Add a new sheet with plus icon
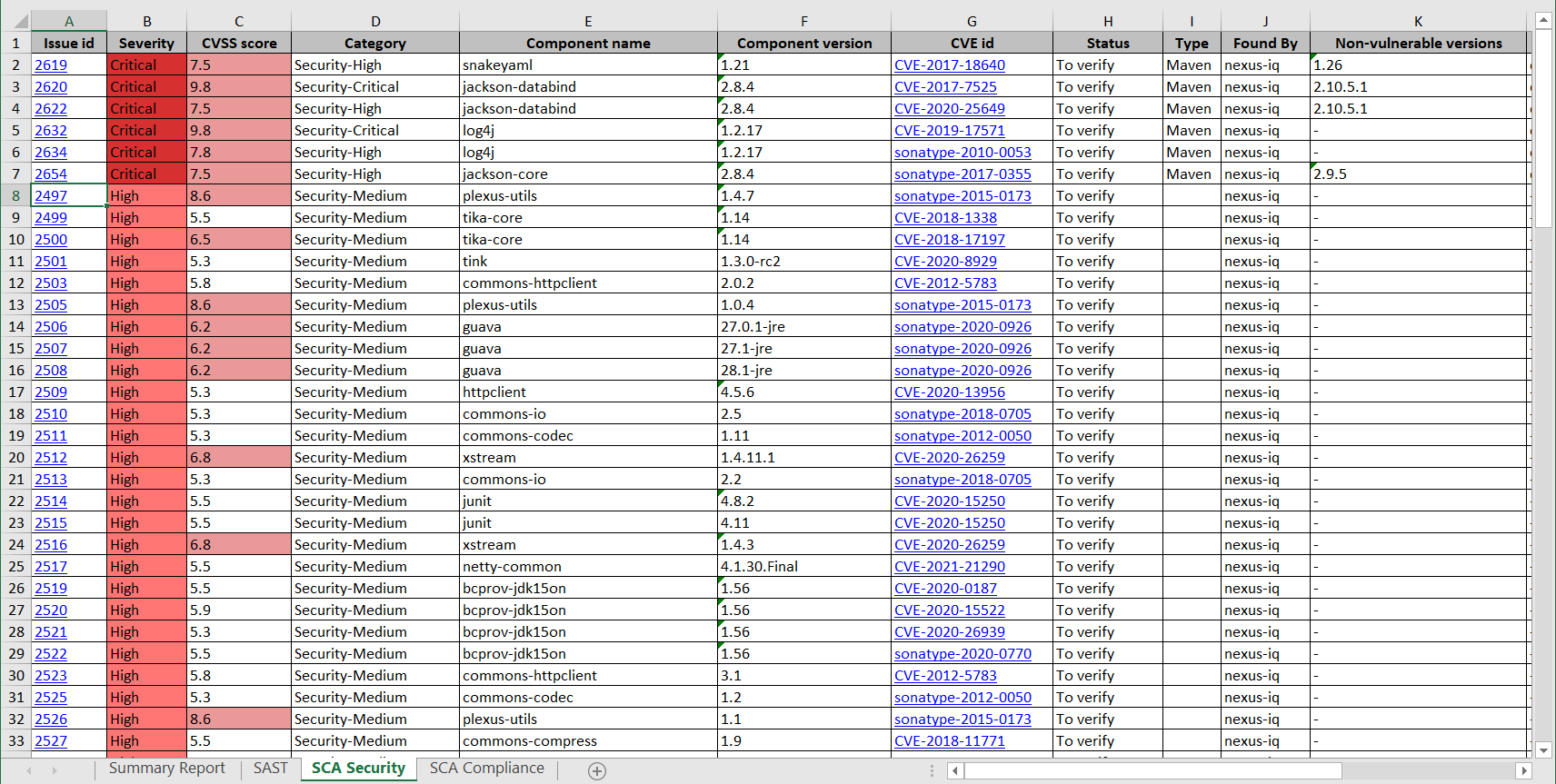This screenshot has height=784, width=1556. [597, 771]
